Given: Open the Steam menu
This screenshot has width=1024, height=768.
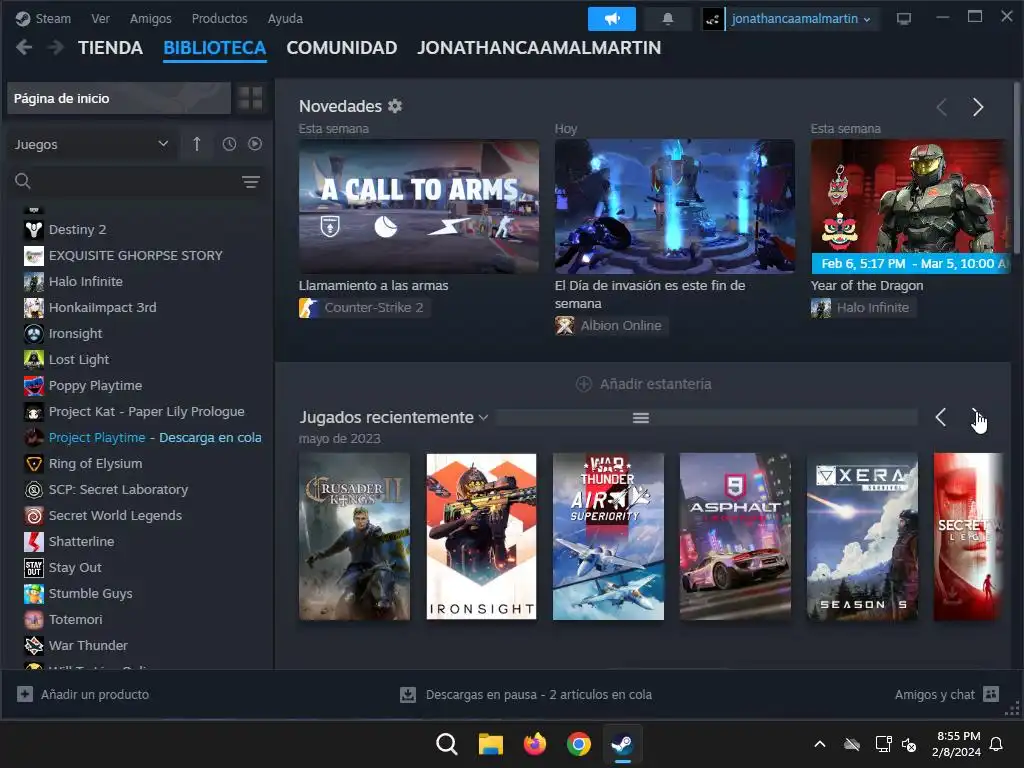Looking at the screenshot, I should tap(53, 18).
